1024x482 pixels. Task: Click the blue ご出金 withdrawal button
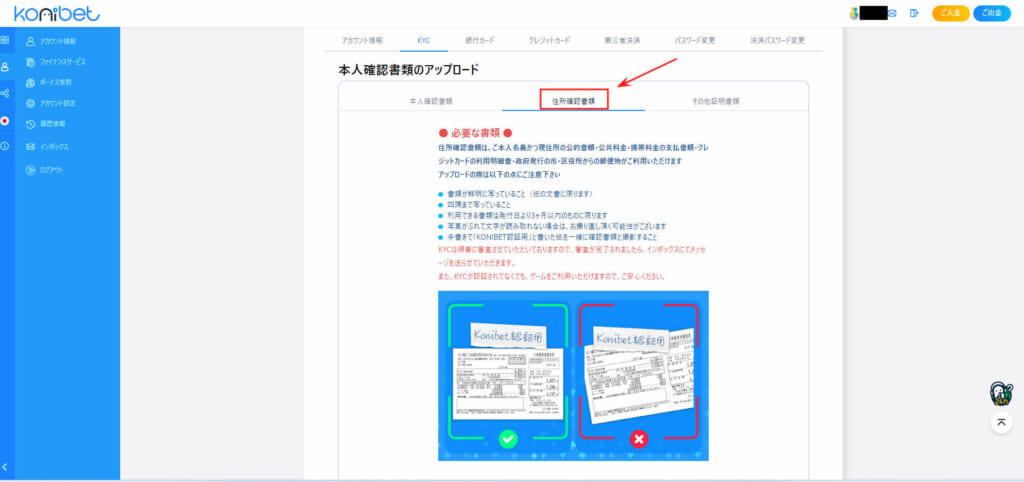click(x=991, y=13)
